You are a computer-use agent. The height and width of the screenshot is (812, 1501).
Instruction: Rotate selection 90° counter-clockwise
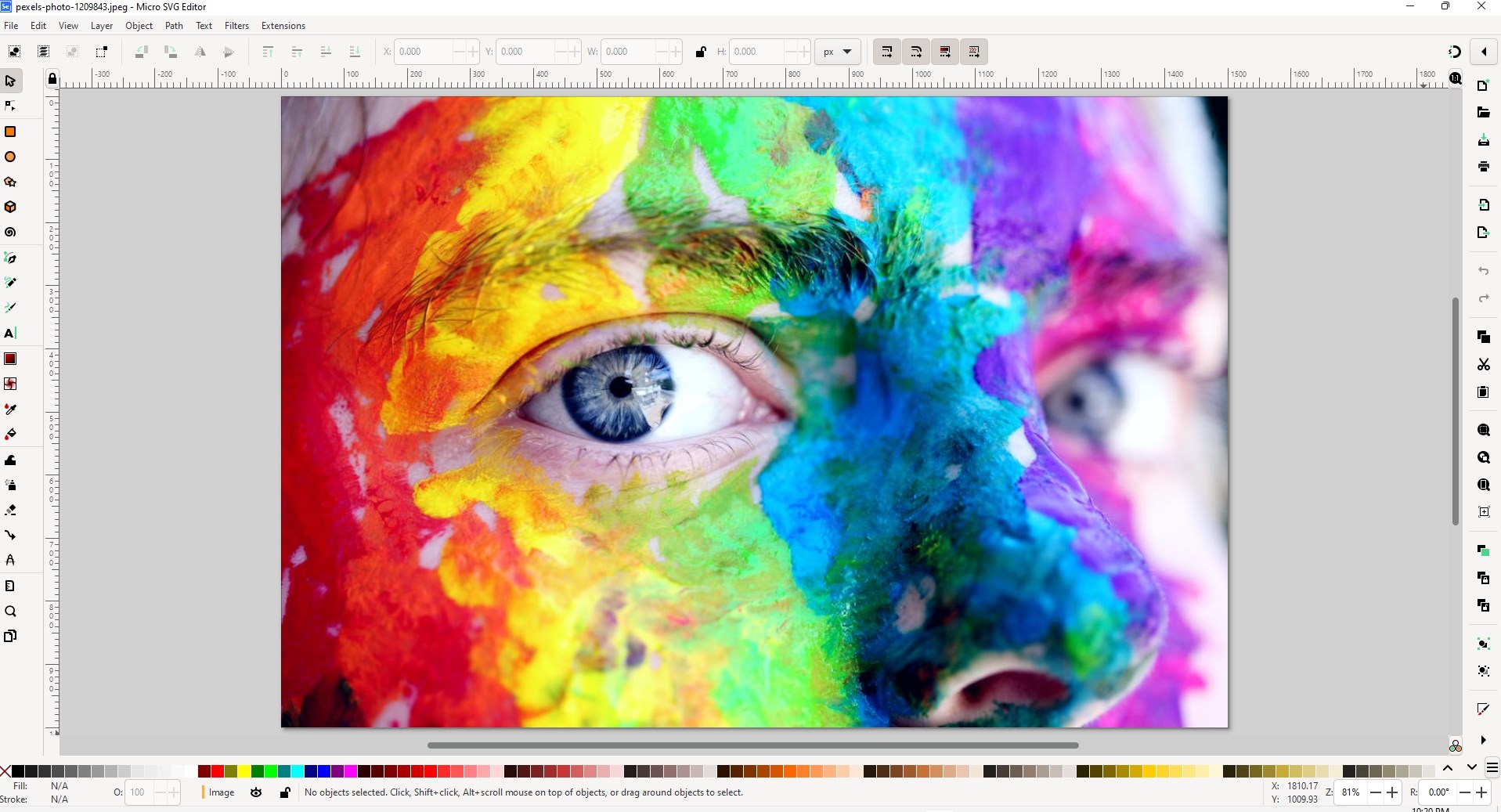click(142, 52)
